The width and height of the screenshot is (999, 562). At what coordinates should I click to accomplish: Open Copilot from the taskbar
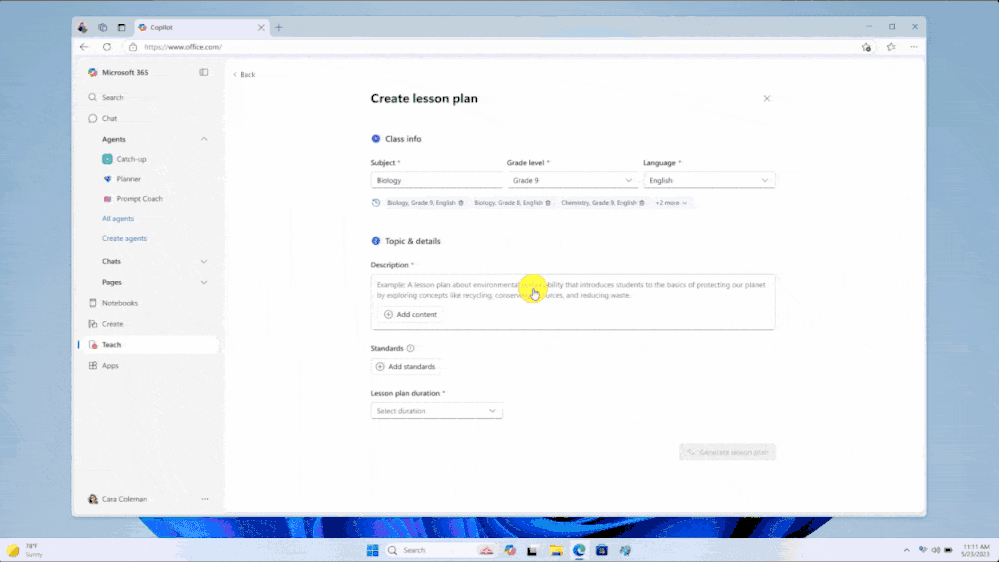tap(510, 551)
